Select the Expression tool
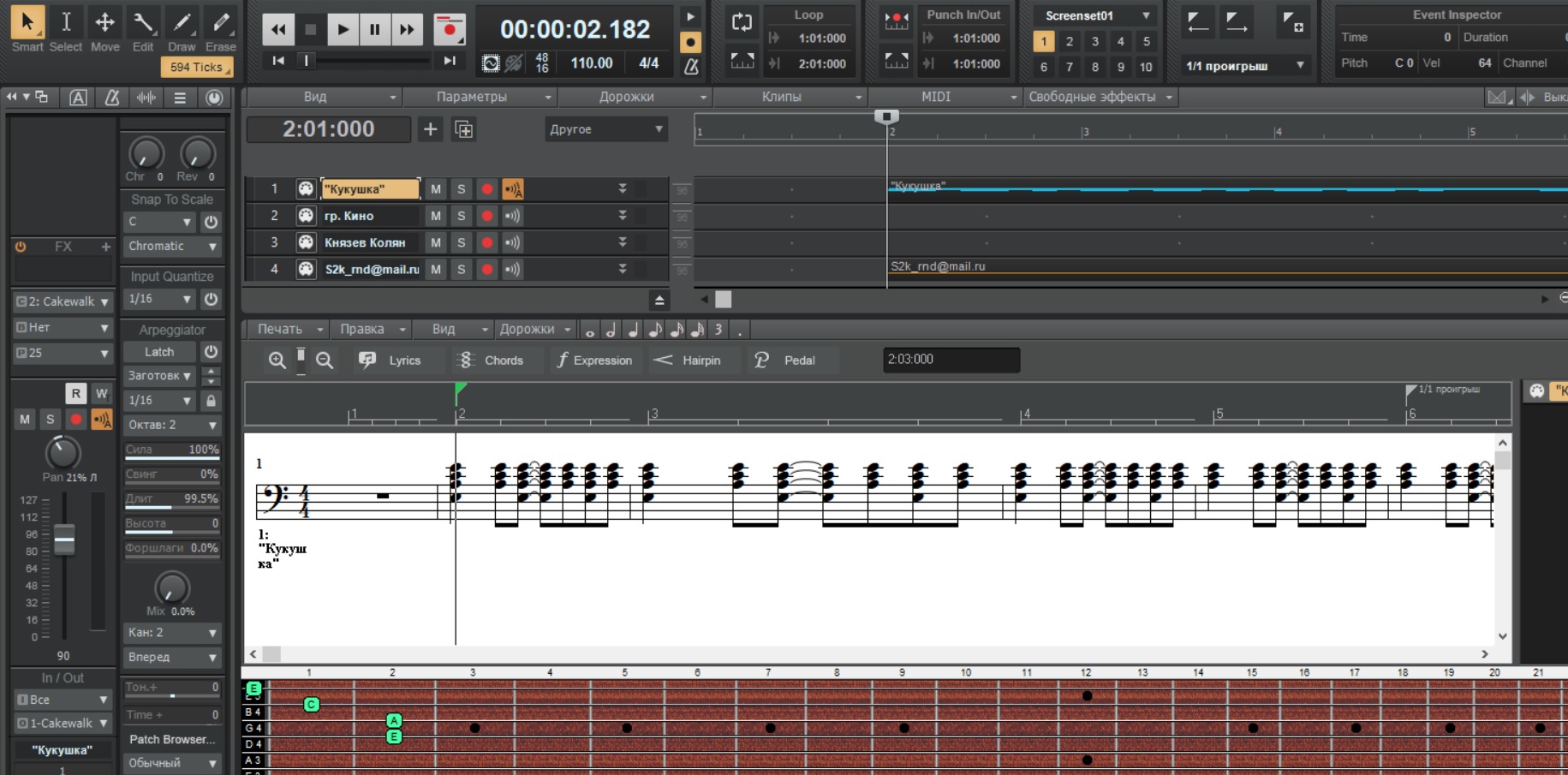This screenshot has width=1568, height=775. (x=594, y=361)
